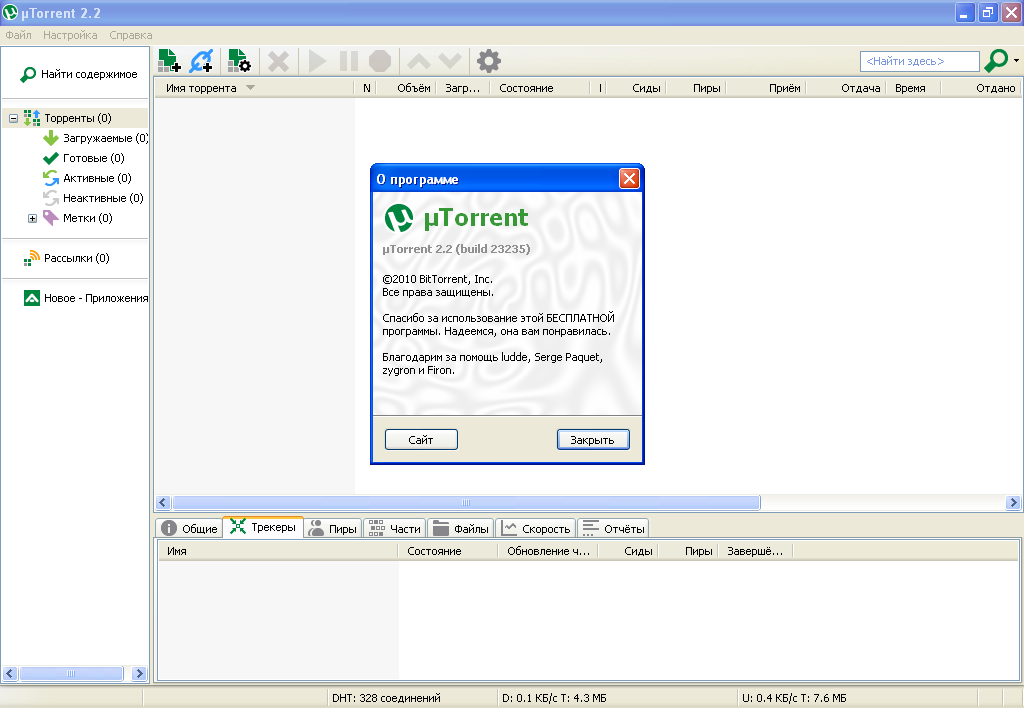Click the Add Torrent from URL icon
Image resolution: width=1030 pixels, height=708 pixels.
[201, 61]
